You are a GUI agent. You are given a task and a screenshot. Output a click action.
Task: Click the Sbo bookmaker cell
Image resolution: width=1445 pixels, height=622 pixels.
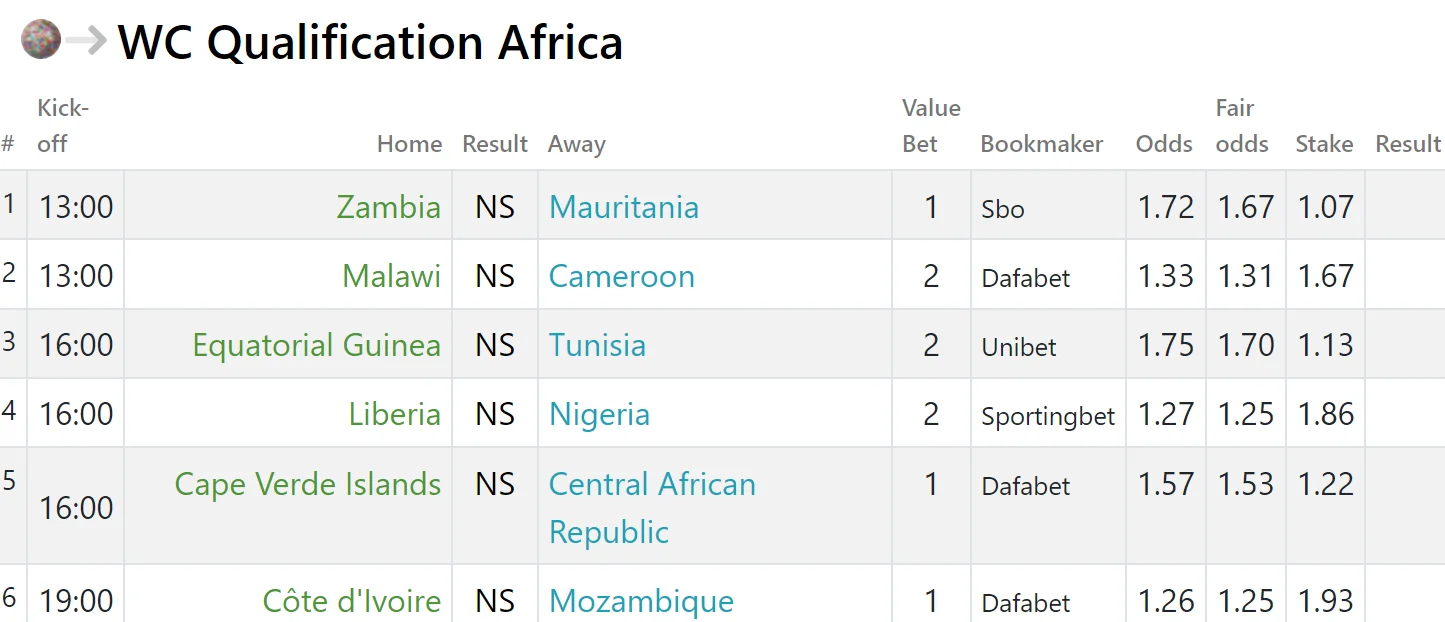(1003, 209)
